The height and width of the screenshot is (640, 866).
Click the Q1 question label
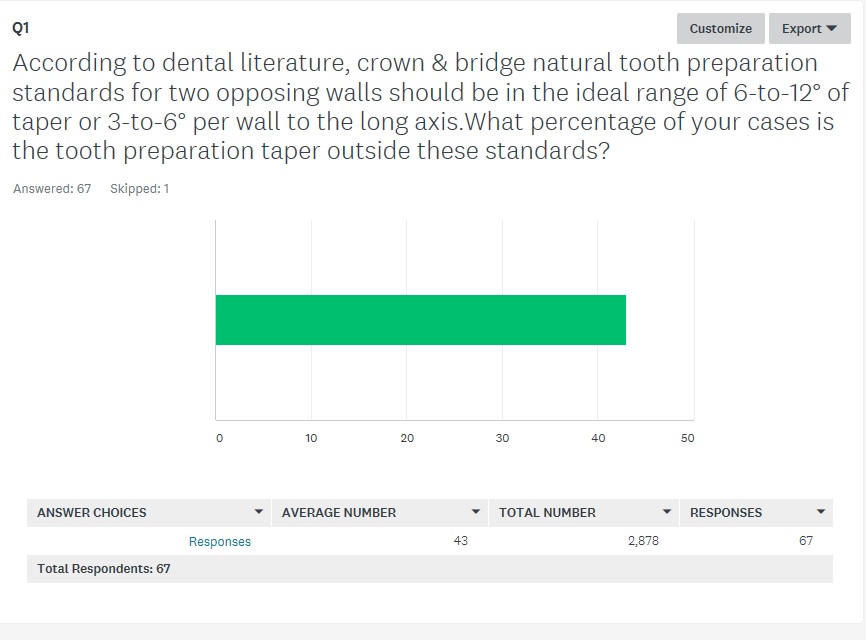click(x=21, y=29)
